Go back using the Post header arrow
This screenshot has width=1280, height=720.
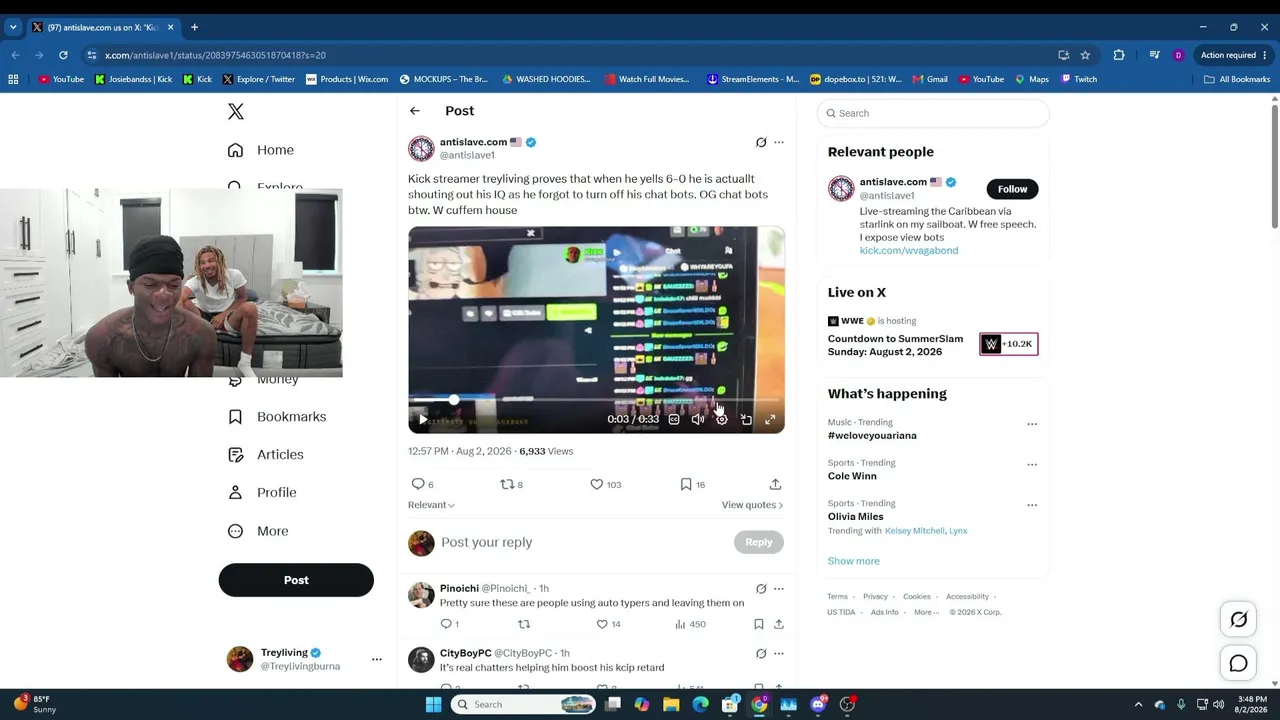pos(415,111)
